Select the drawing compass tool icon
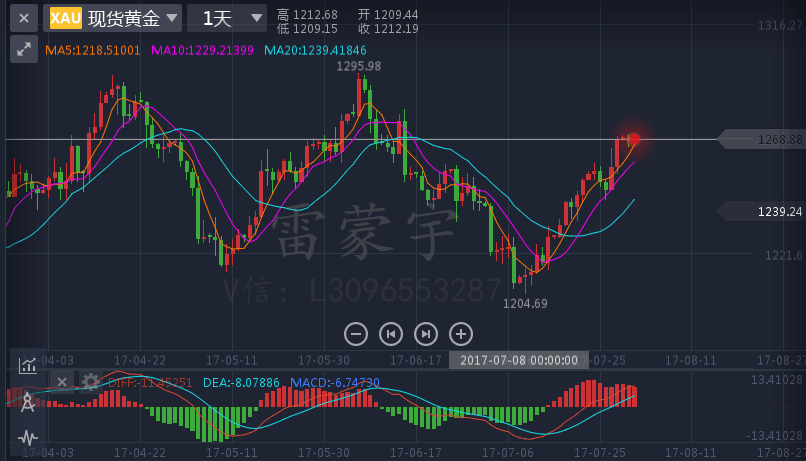The width and height of the screenshot is (806, 461). coord(28,402)
